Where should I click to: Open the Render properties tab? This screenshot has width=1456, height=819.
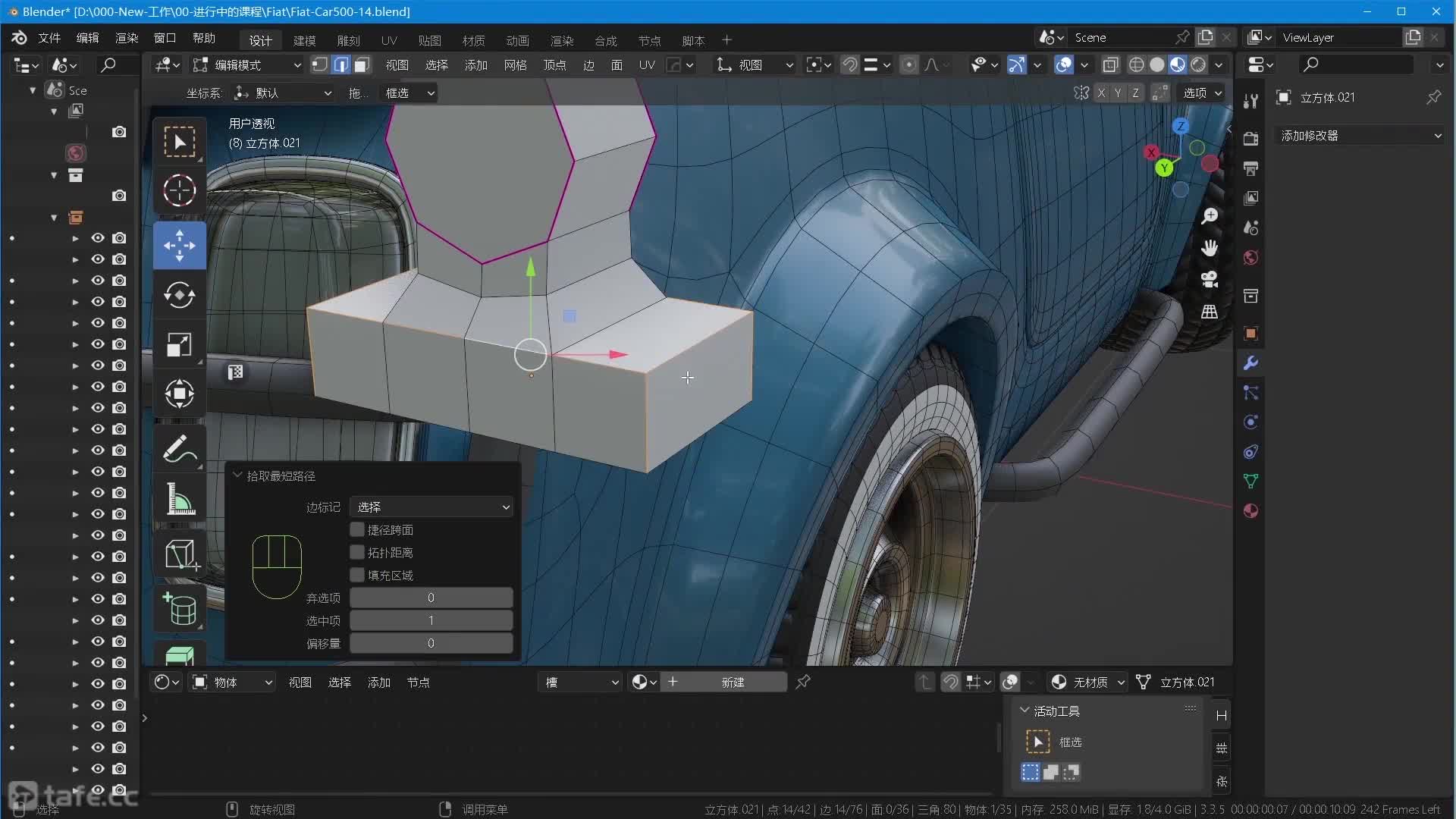click(1251, 139)
